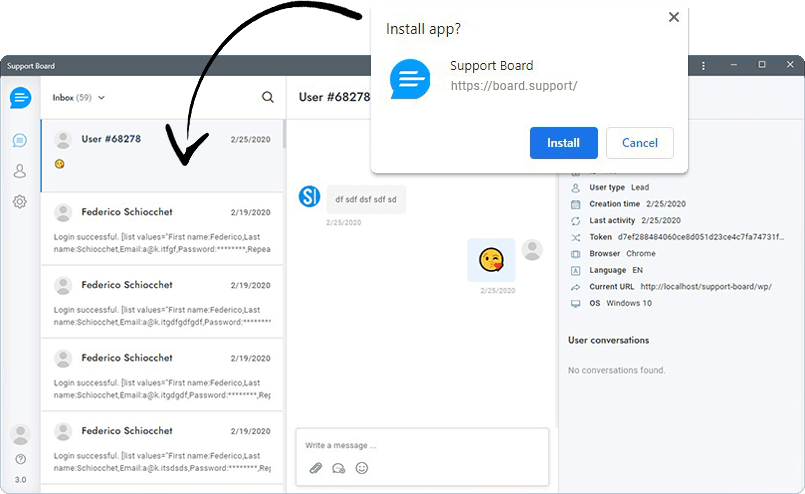Screen dimensions: 805x494
Task: Open the Federico Schiocchet conversation with email a@k.itfgf
Action: click(162, 229)
